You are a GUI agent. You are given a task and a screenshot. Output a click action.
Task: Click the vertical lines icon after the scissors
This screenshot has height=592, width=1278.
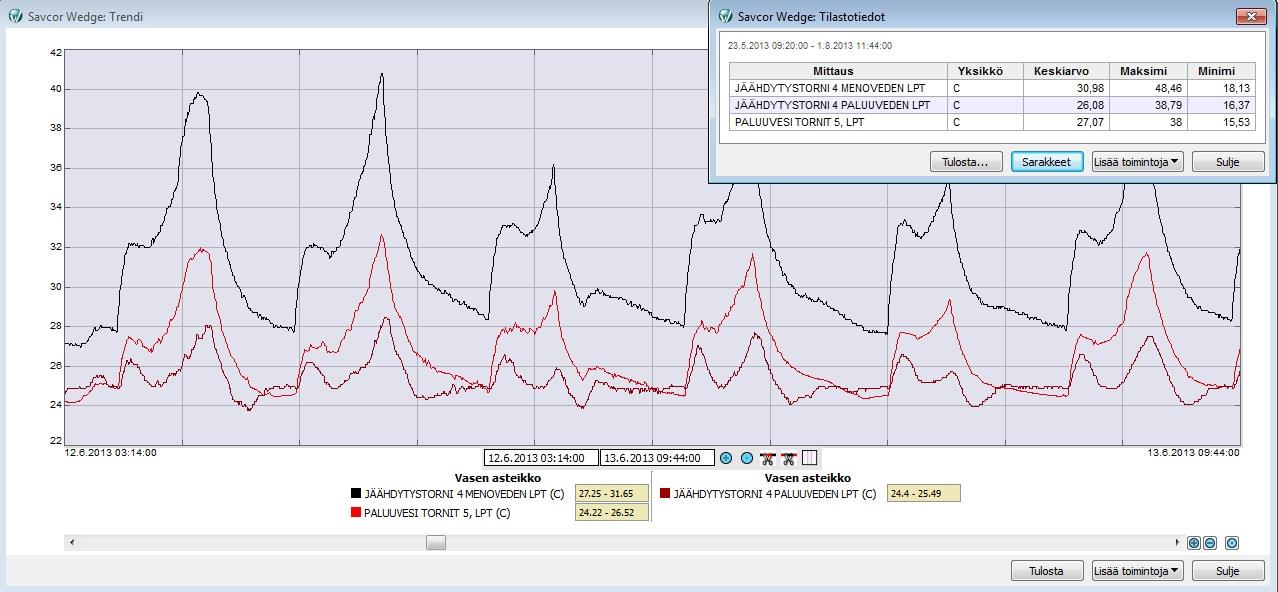click(x=810, y=458)
